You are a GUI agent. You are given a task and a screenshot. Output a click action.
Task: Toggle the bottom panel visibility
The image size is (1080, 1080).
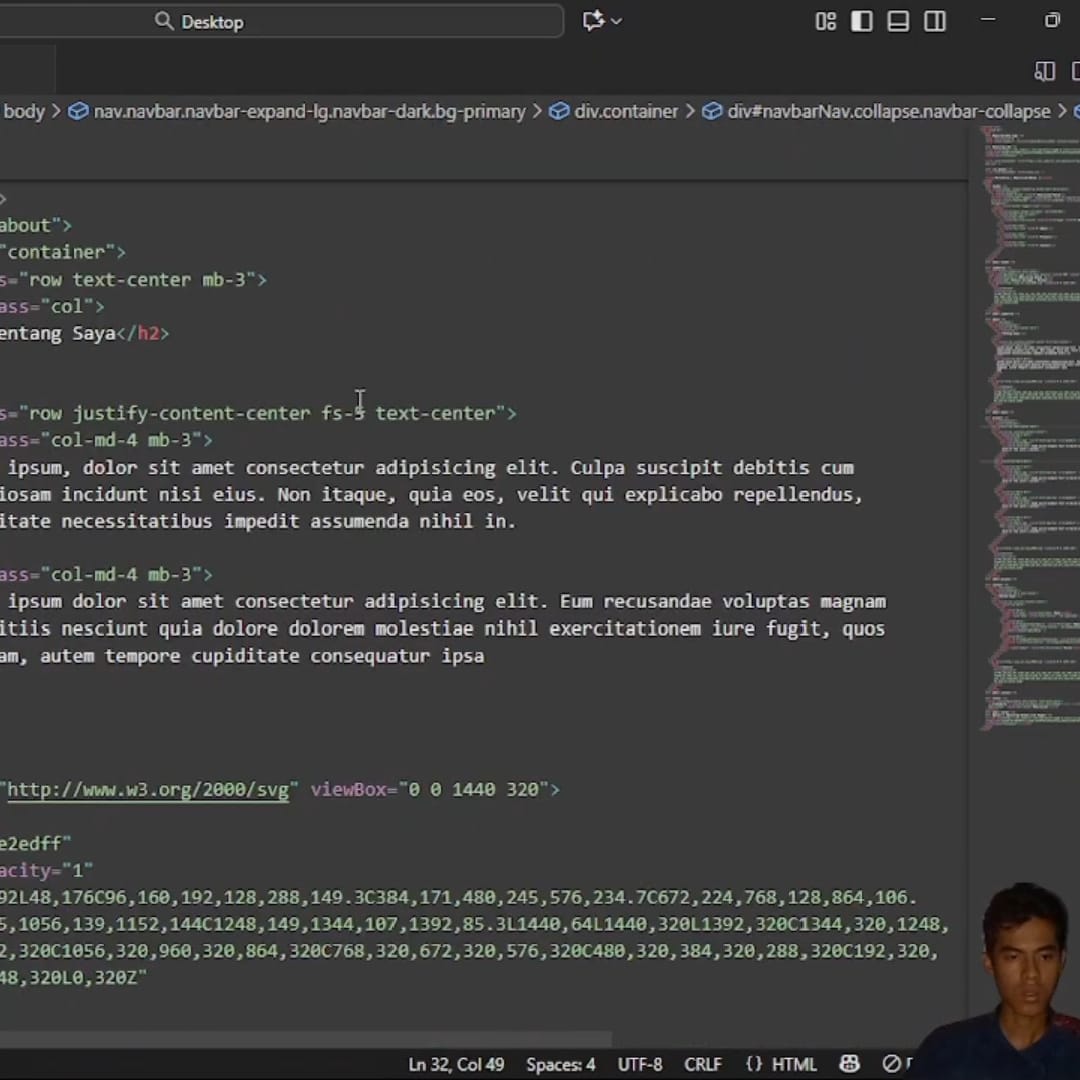898,21
